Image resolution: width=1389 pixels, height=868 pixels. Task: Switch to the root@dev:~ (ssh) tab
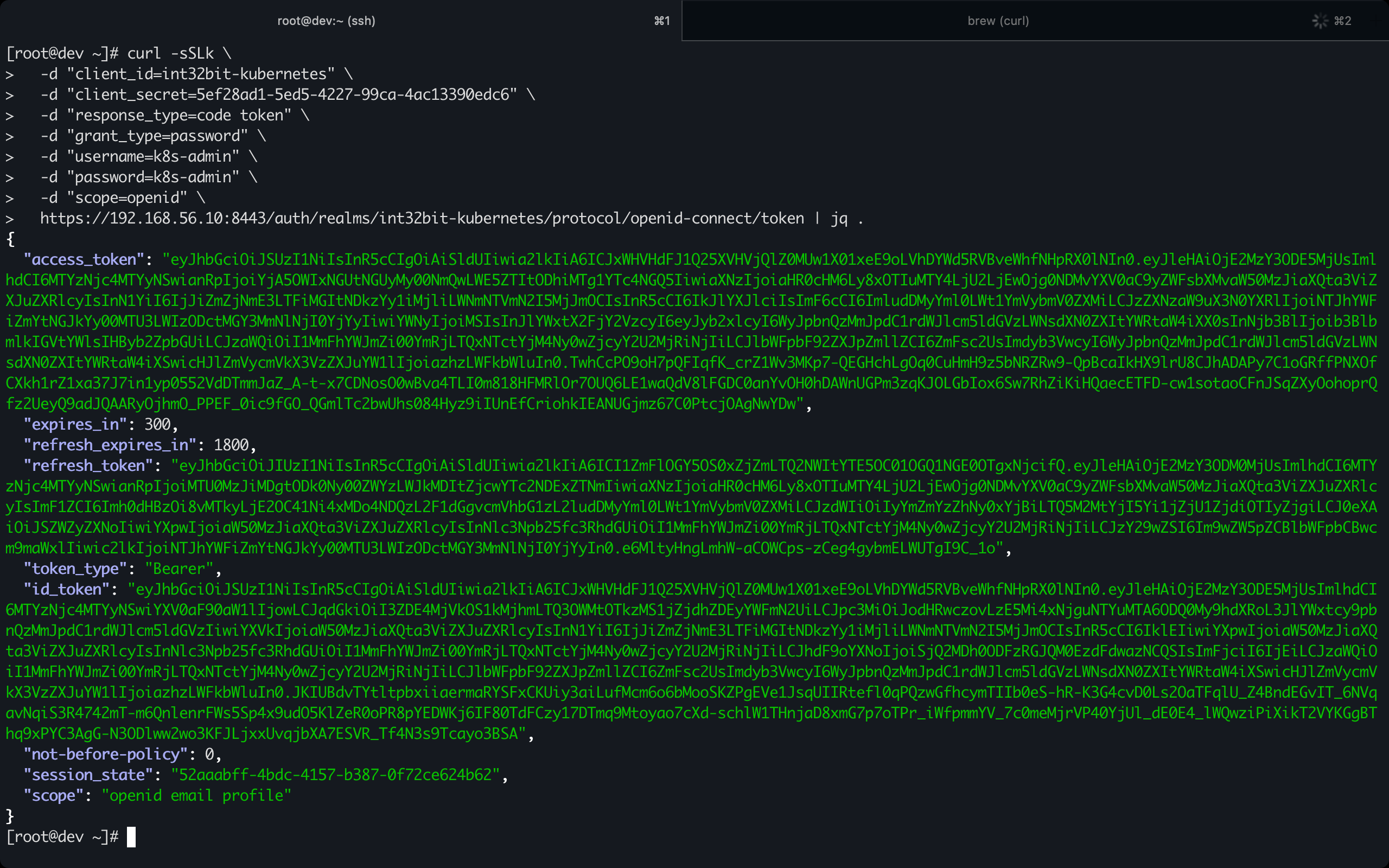326,21
